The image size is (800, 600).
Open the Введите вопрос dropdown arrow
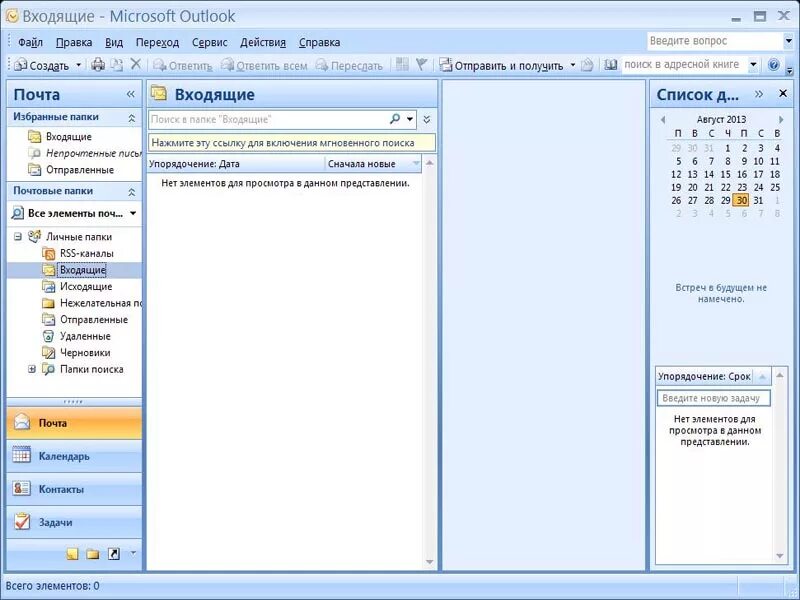tap(788, 41)
